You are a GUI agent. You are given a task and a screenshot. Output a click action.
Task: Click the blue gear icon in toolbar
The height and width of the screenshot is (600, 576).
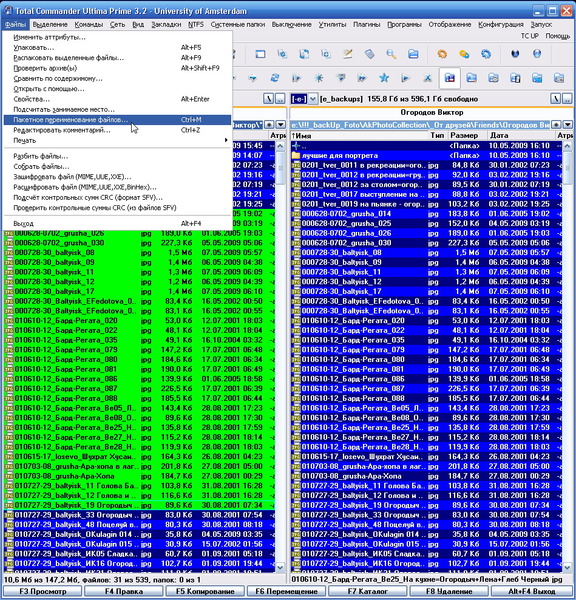pos(486,54)
